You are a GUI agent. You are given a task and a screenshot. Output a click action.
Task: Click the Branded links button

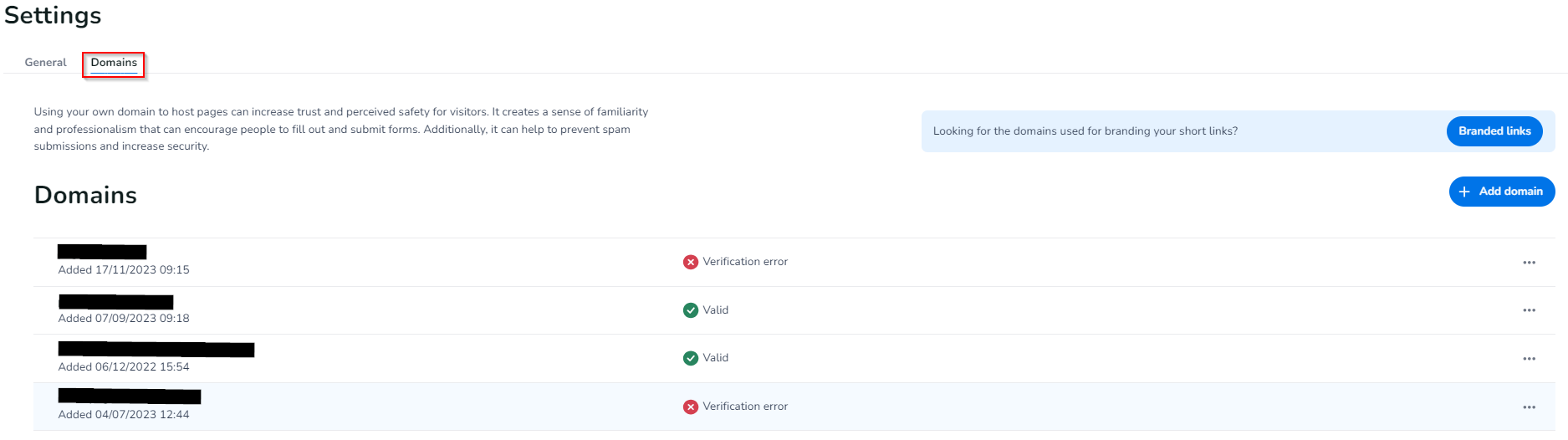[x=1494, y=131]
